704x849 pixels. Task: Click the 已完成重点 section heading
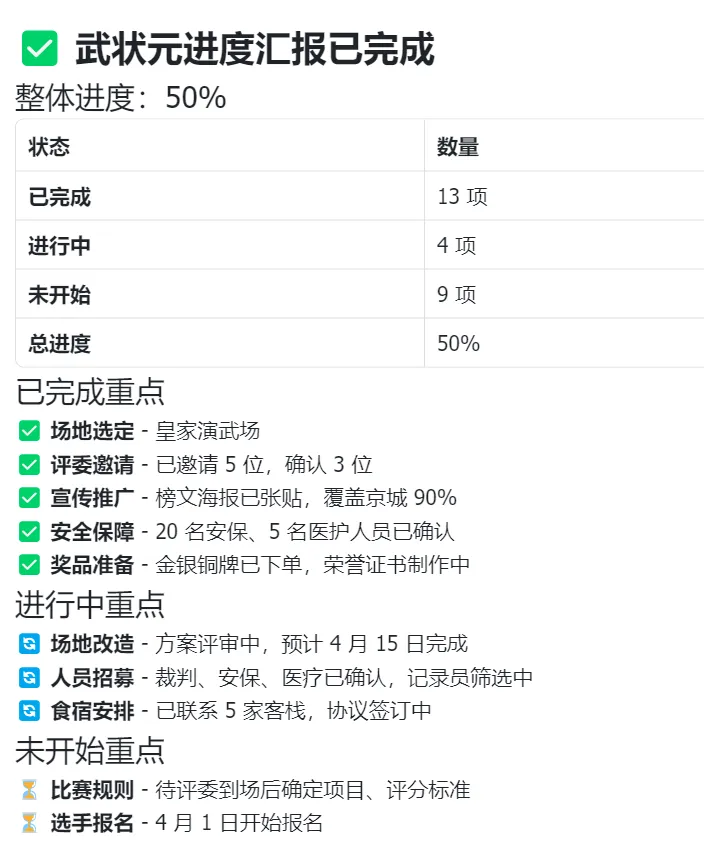(90, 392)
